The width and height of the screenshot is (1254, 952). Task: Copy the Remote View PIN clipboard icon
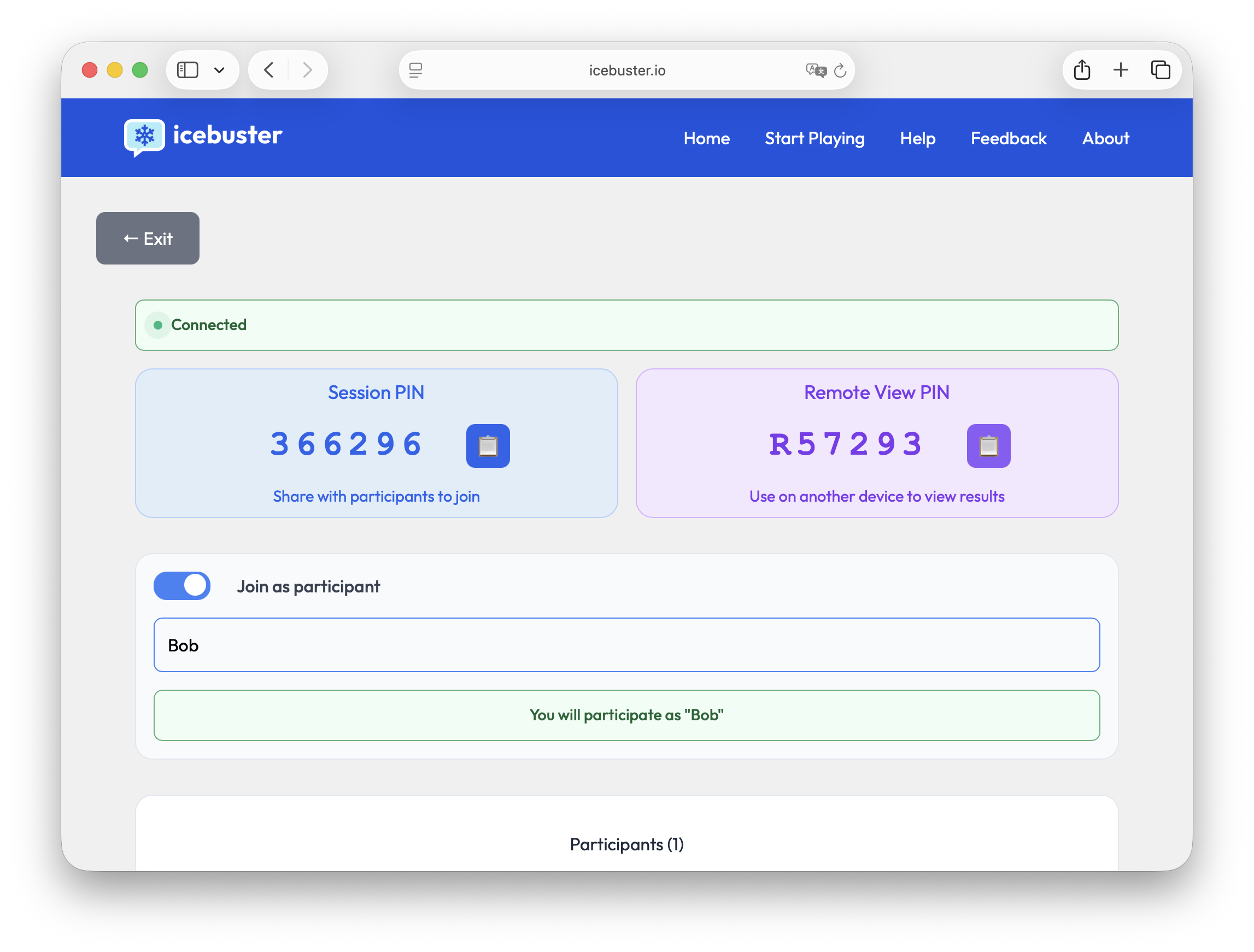988,446
